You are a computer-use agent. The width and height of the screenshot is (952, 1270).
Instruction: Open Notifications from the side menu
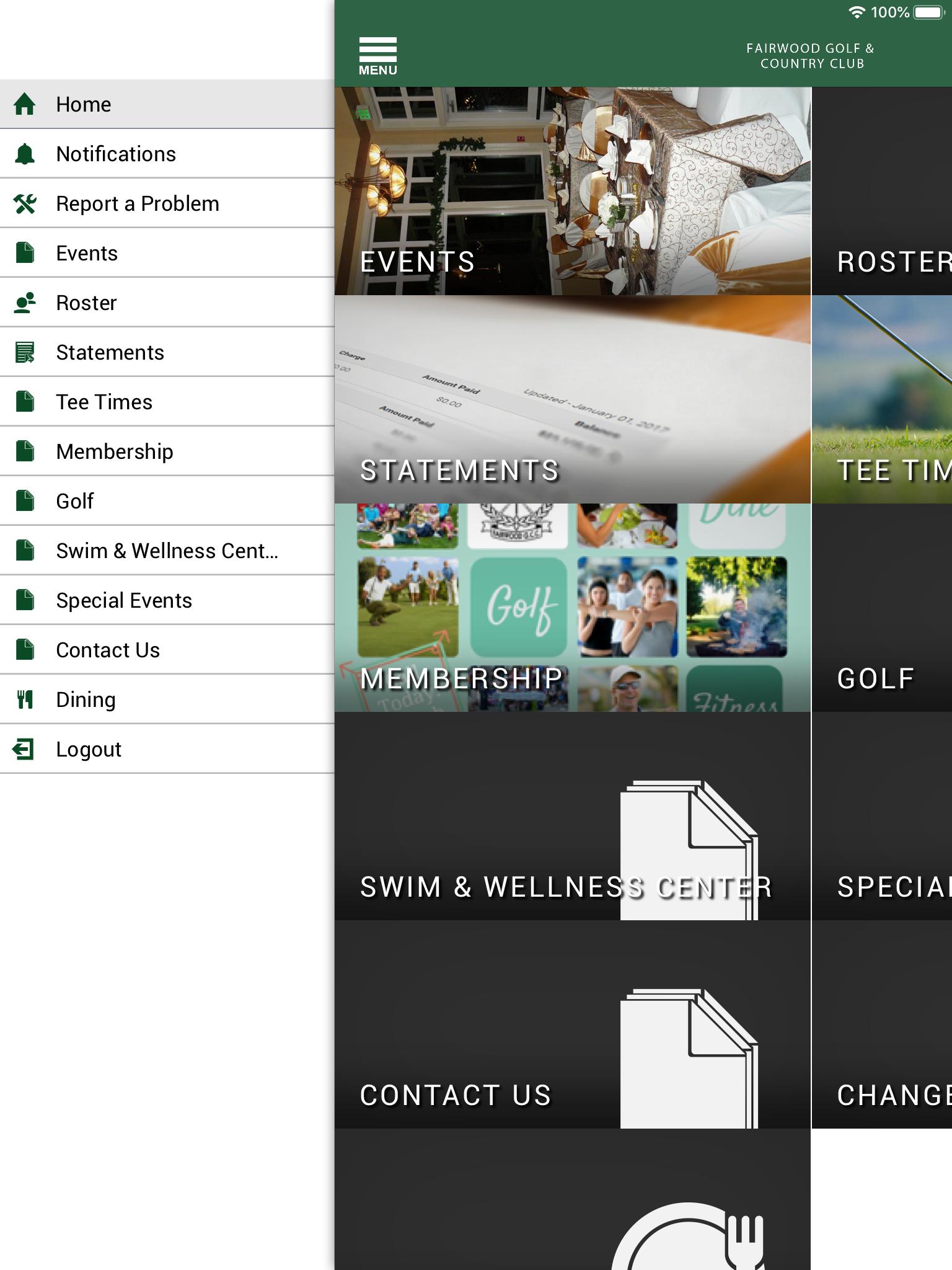pyautogui.click(x=167, y=154)
